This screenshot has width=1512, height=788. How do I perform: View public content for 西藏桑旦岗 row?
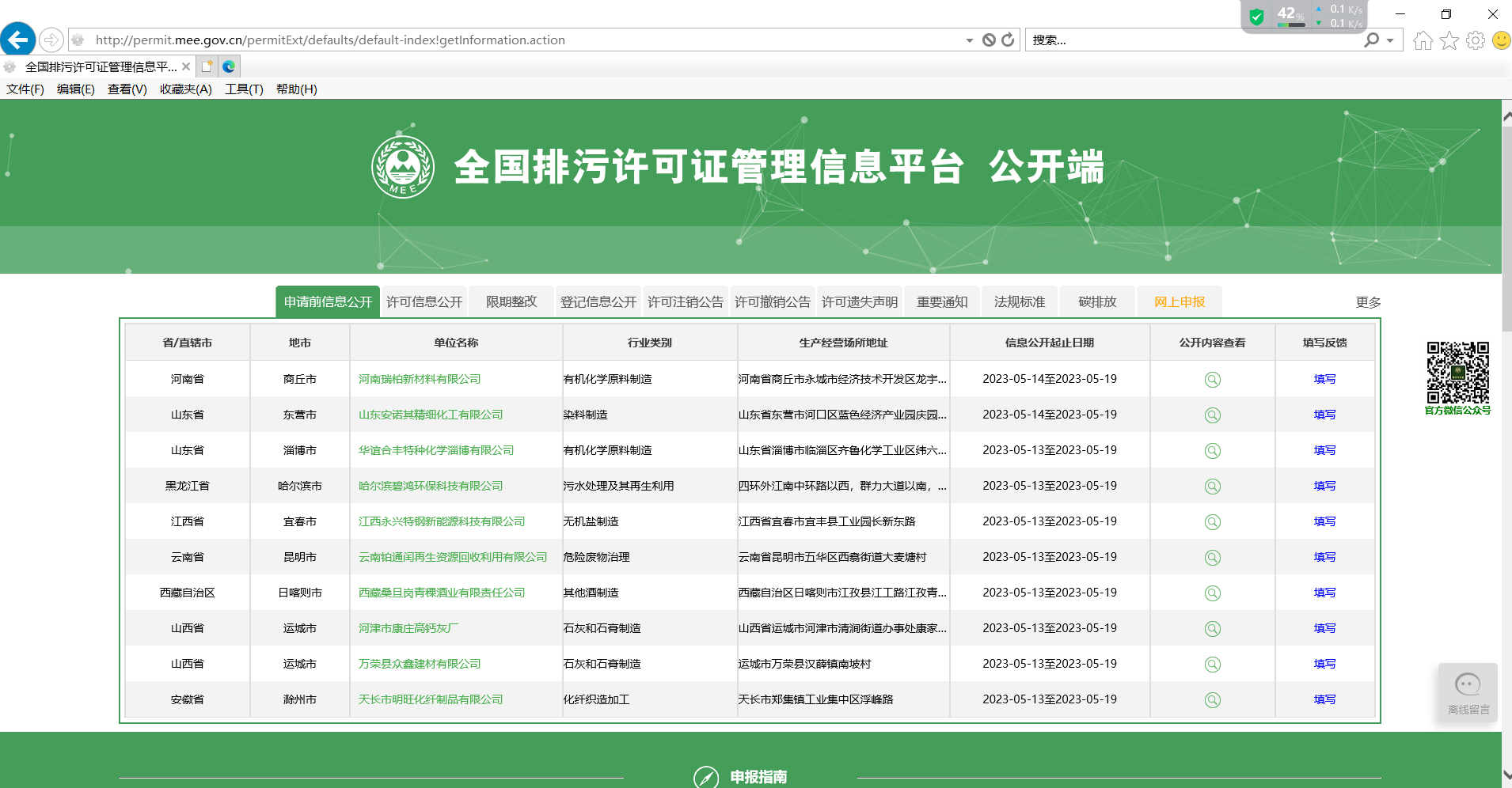click(x=1212, y=593)
